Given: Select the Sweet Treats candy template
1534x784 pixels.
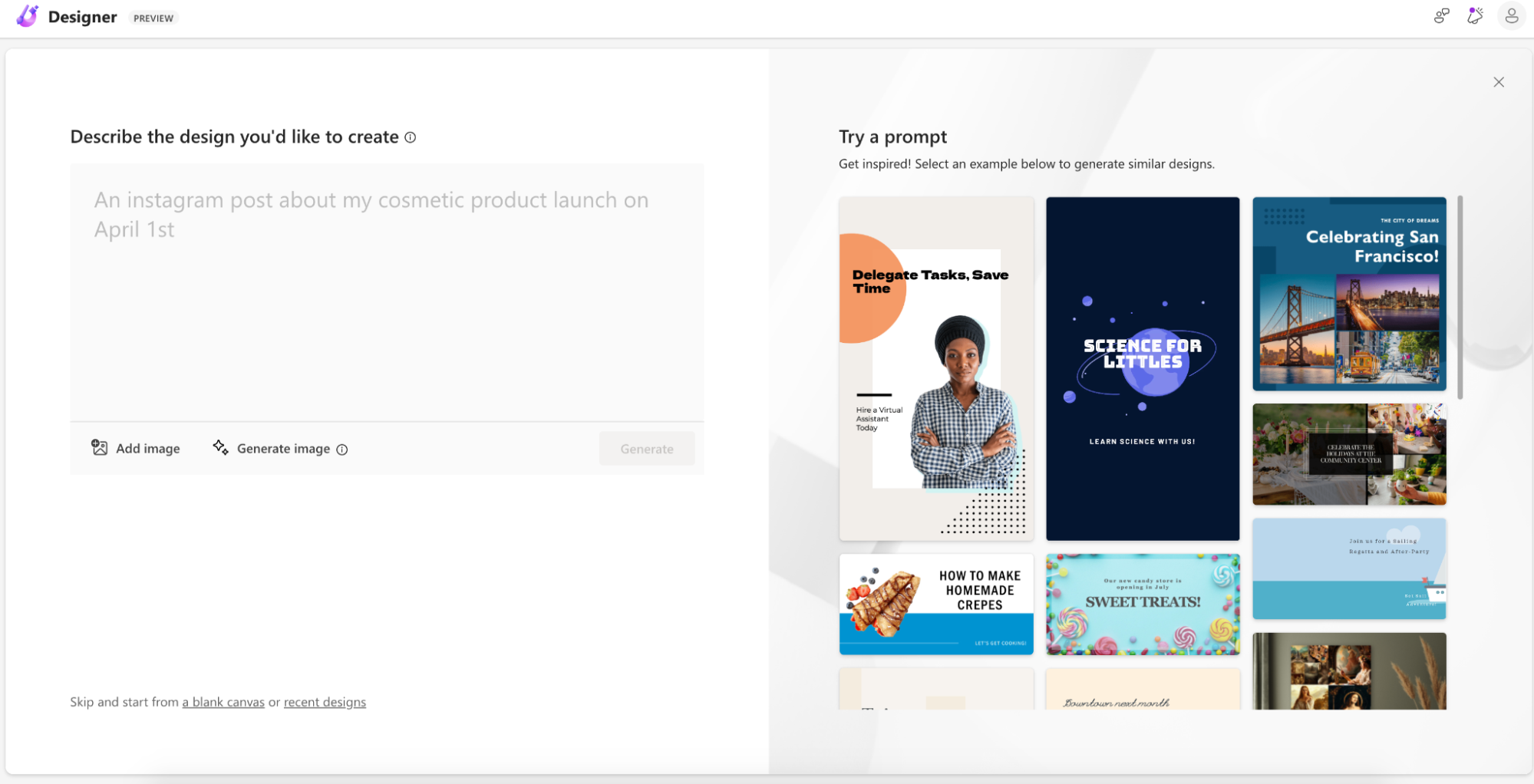Looking at the screenshot, I should click(1143, 604).
